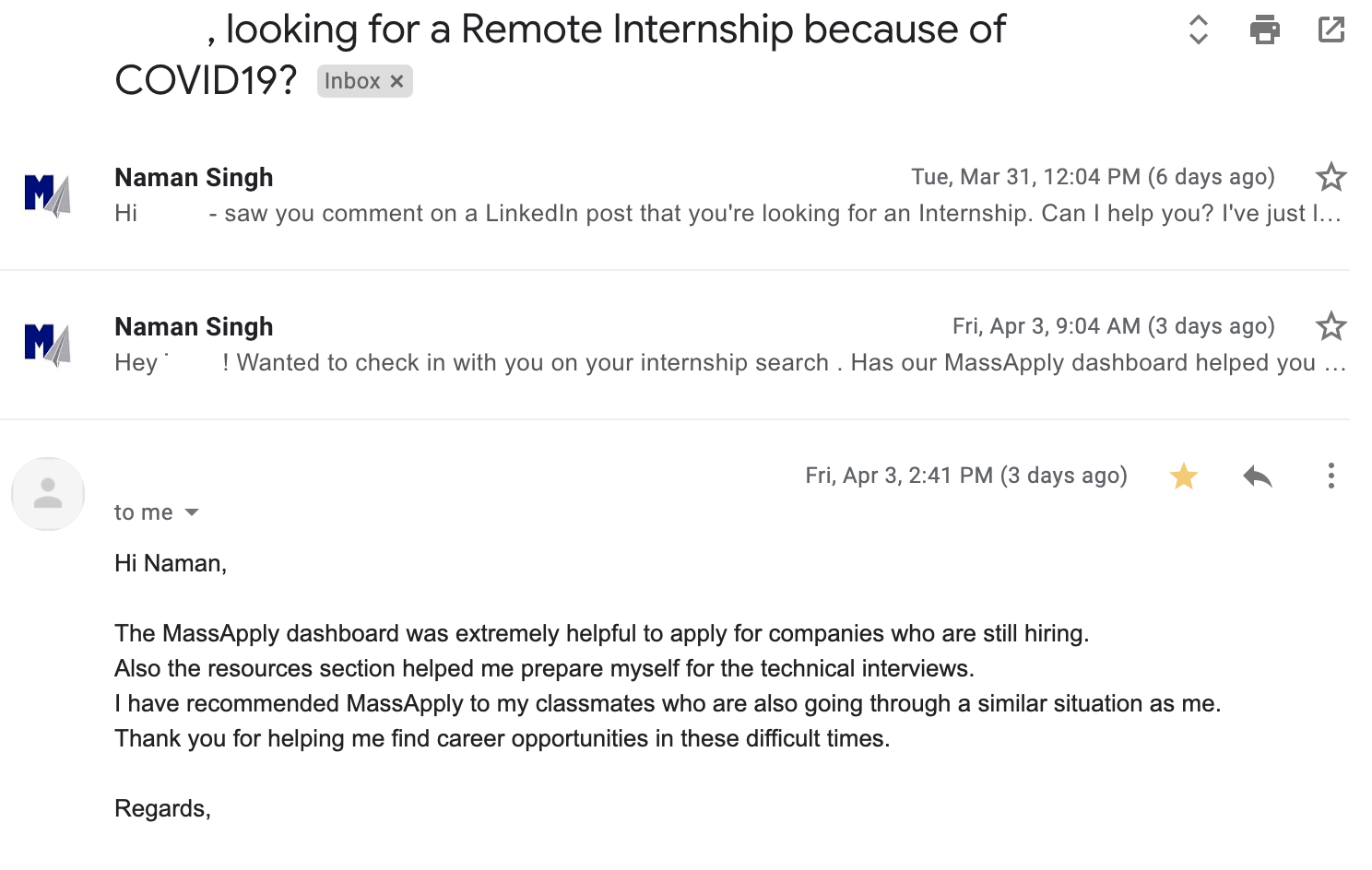Expand the "Wanted to check in" message

728,363
